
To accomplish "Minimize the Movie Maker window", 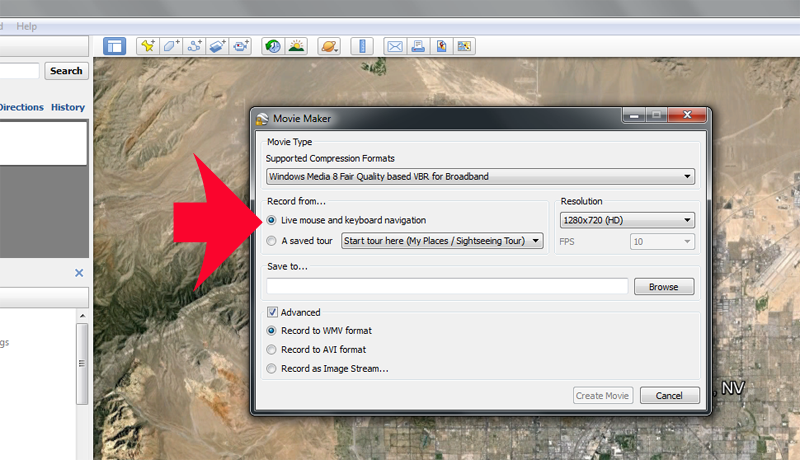I will coord(634,116).
